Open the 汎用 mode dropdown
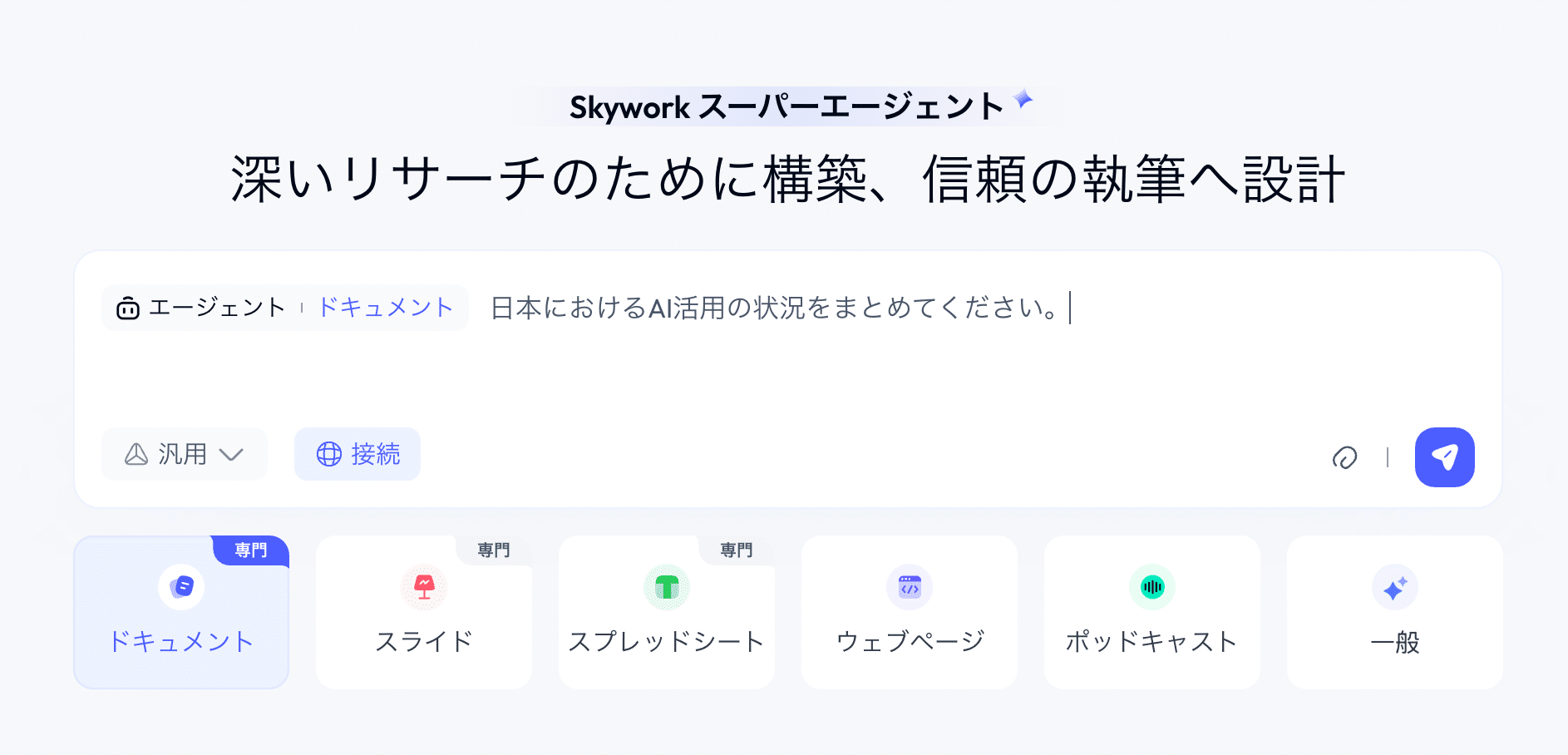 coord(184,454)
